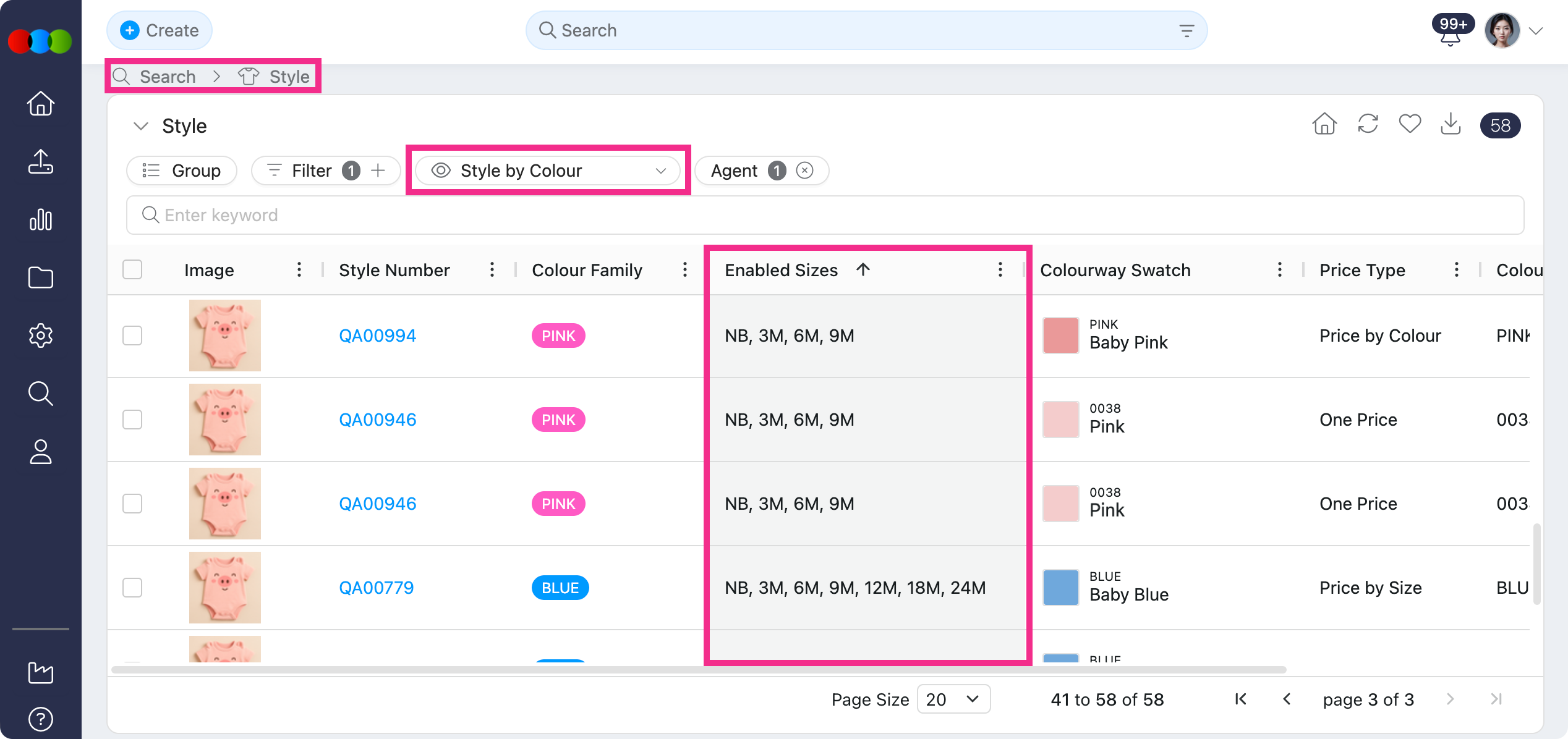Open Enabled Sizes column options menu

(1000, 270)
